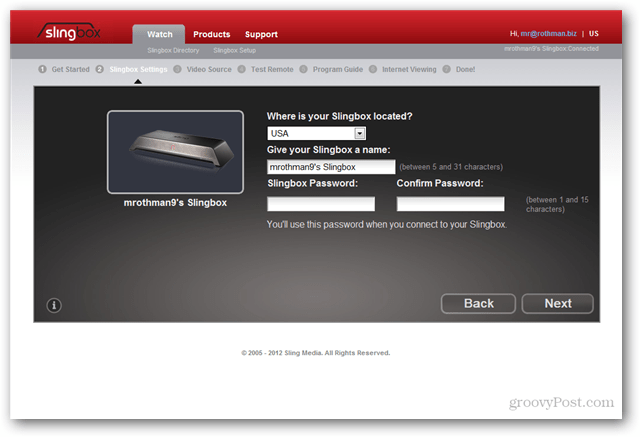Click step circle before Test Remote
The width and height of the screenshot is (640, 437).
coord(242,69)
